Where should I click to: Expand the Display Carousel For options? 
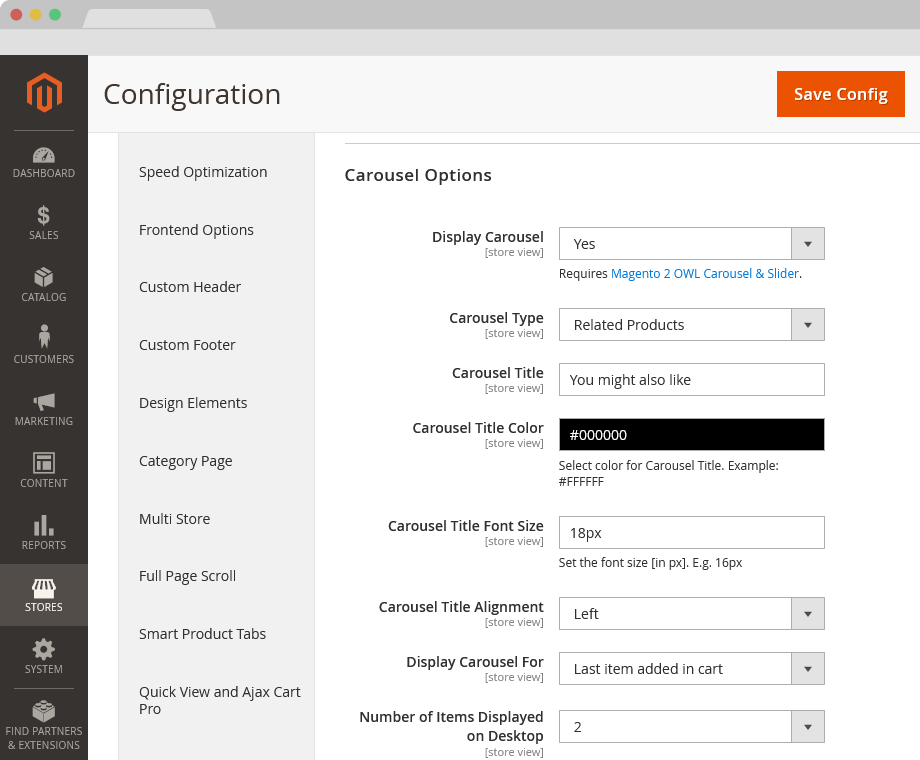(807, 668)
